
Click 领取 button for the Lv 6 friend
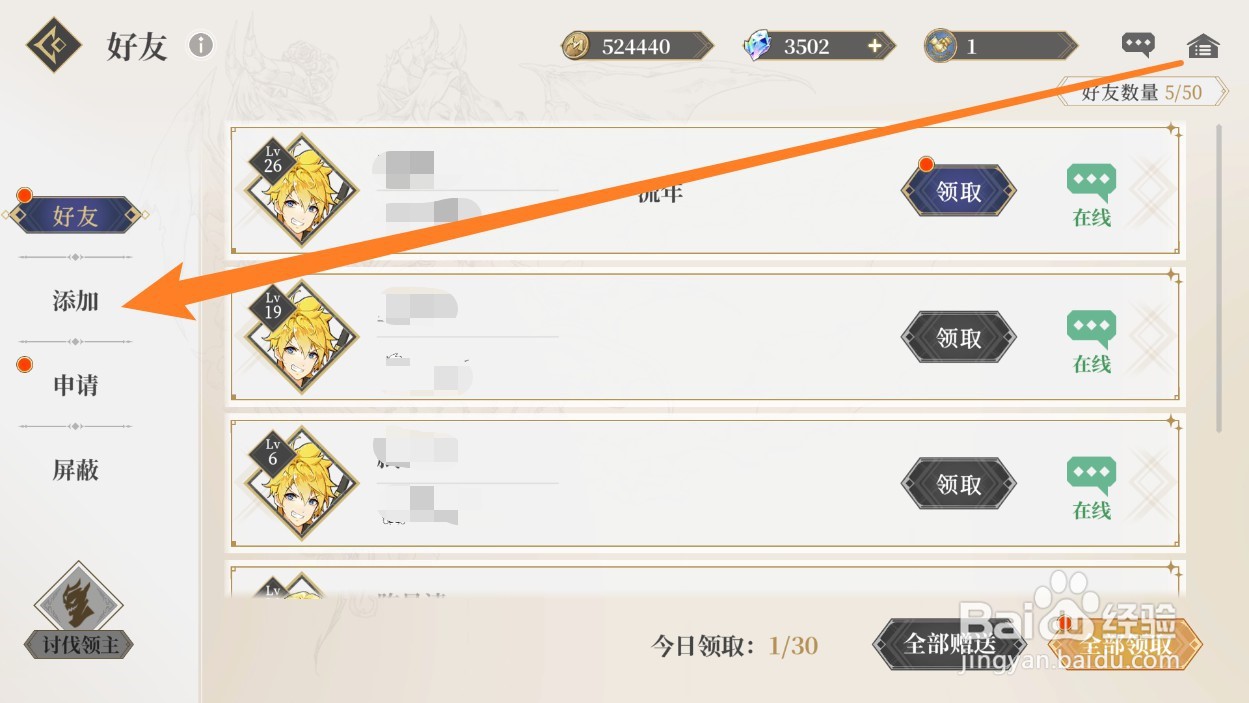[x=959, y=484]
